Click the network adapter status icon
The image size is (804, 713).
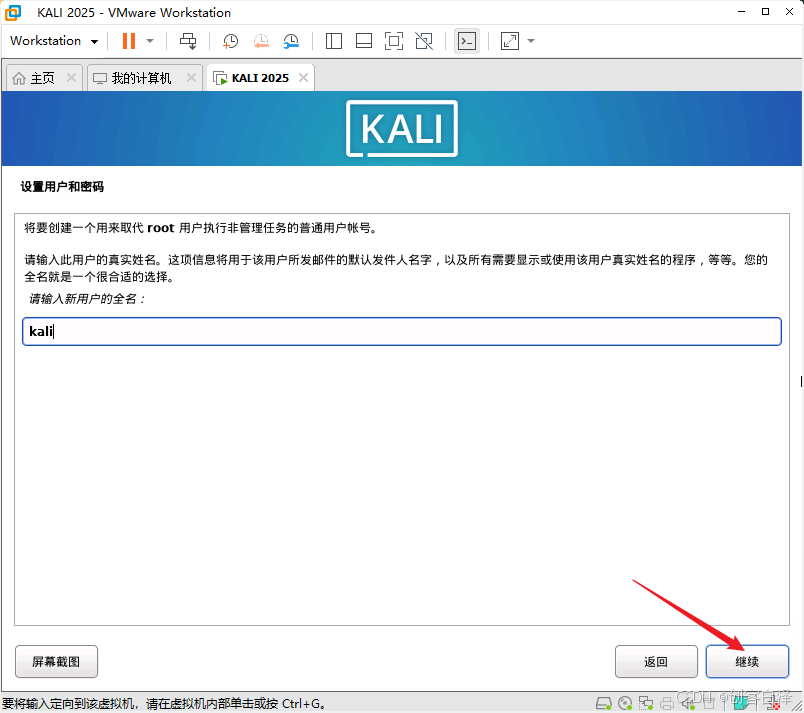click(646, 703)
